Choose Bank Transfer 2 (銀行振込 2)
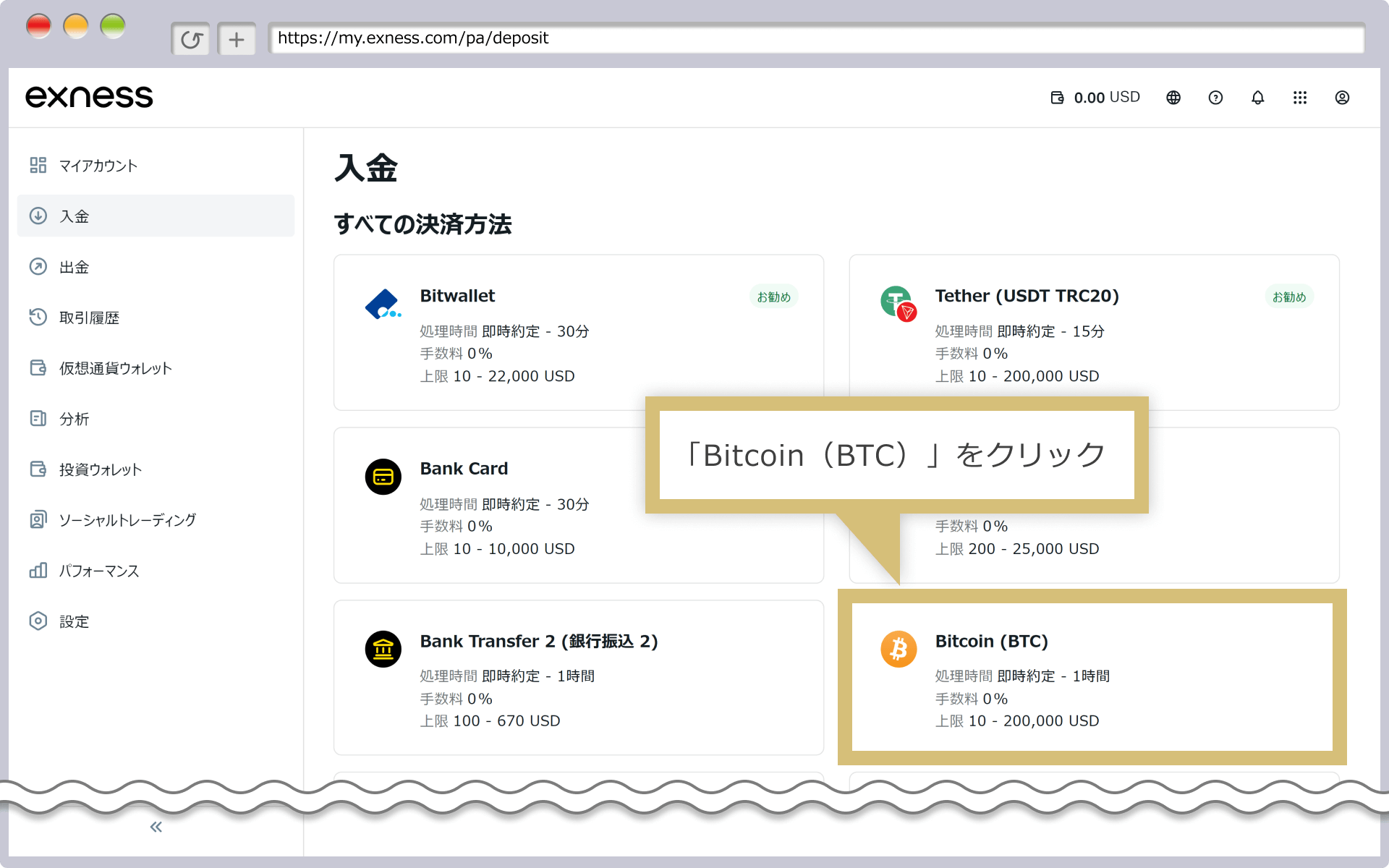The image size is (1389, 868). [579, 678]
